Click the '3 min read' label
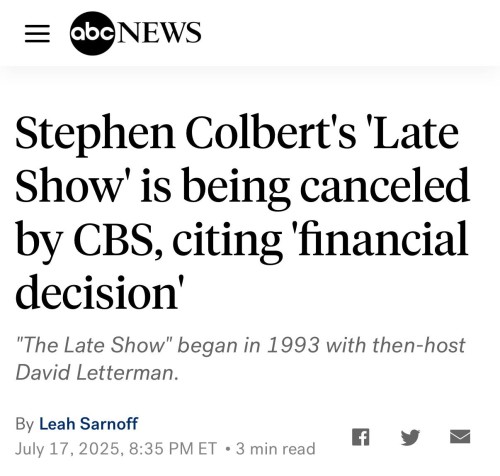 (x=276, y=449)
